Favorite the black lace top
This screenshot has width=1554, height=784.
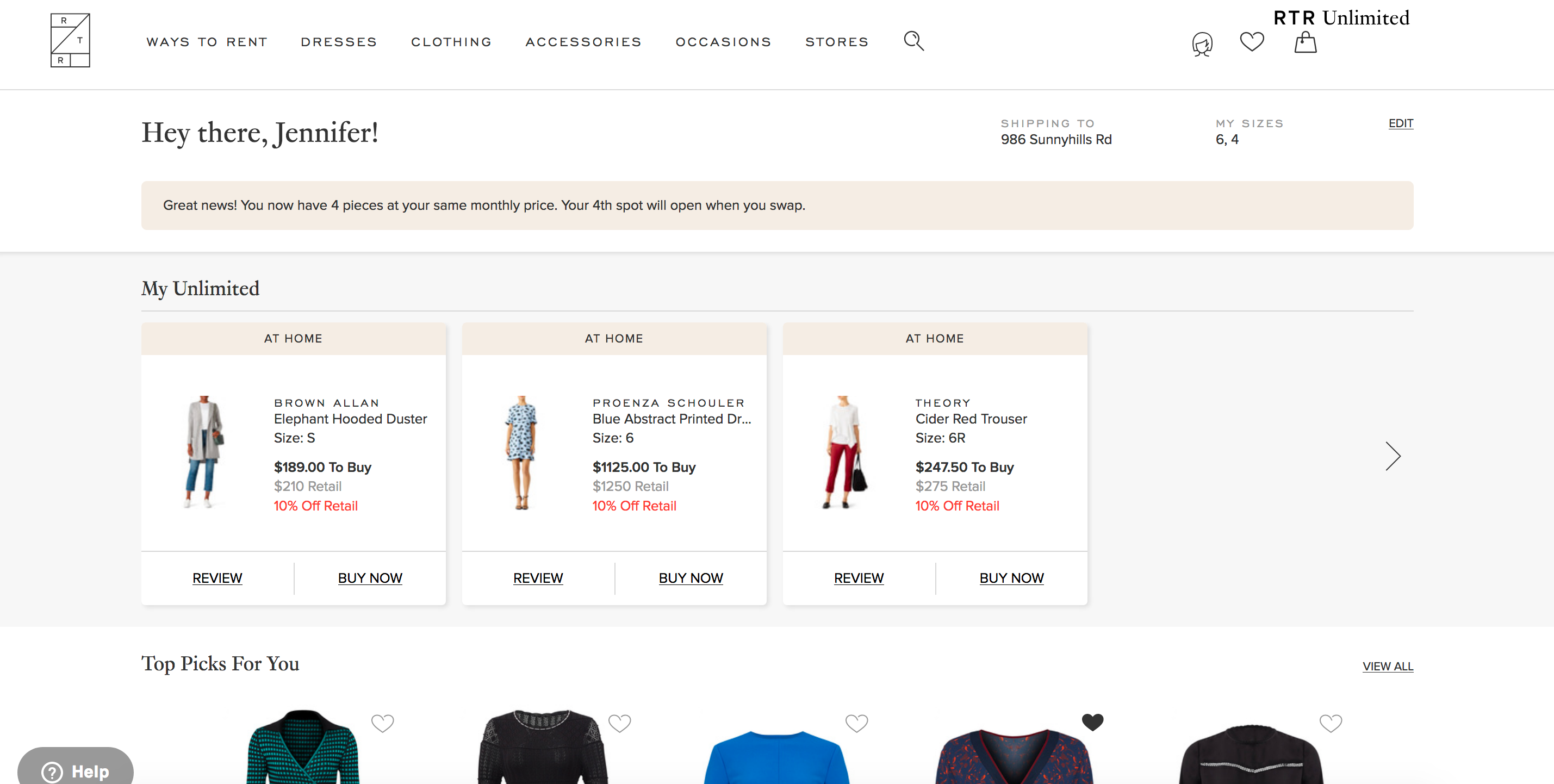619,723
